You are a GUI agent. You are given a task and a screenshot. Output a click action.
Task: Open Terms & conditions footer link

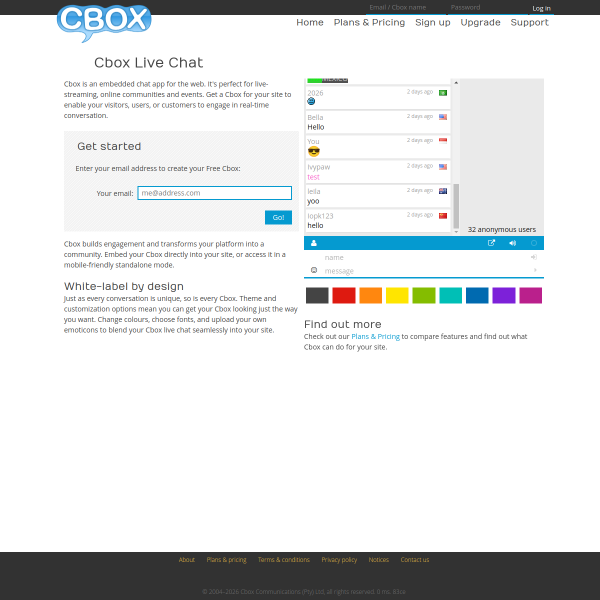pos(284,559)
